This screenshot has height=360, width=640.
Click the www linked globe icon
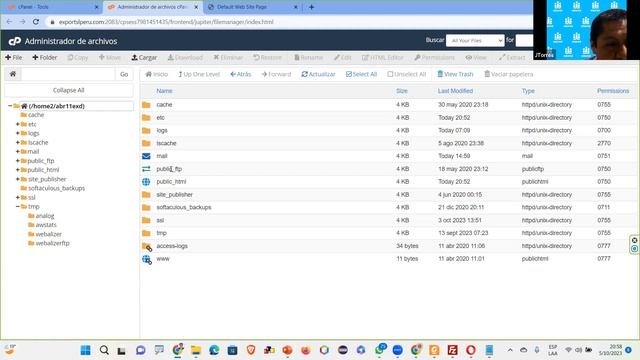(147, 259)
